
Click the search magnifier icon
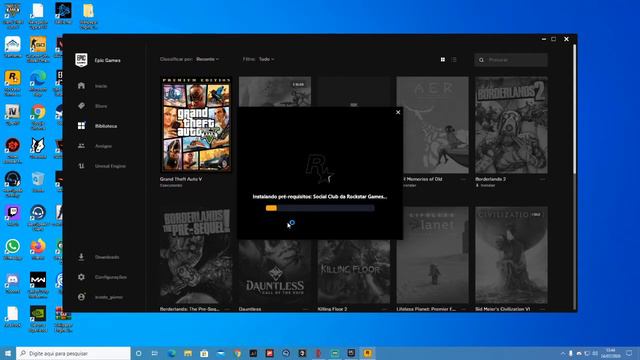click(x=481, y=60)
